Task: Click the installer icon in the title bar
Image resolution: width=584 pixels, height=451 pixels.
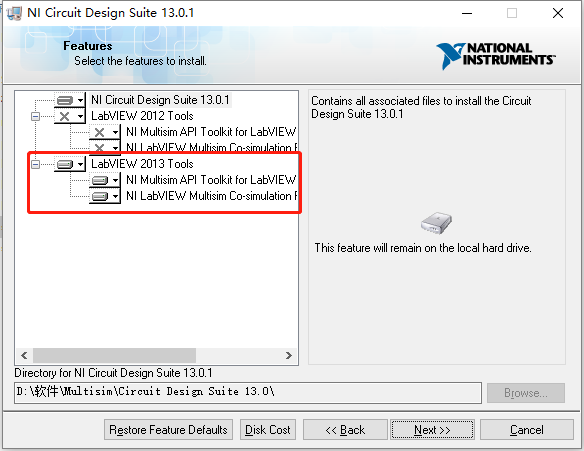Action: (x=14, y=13)
